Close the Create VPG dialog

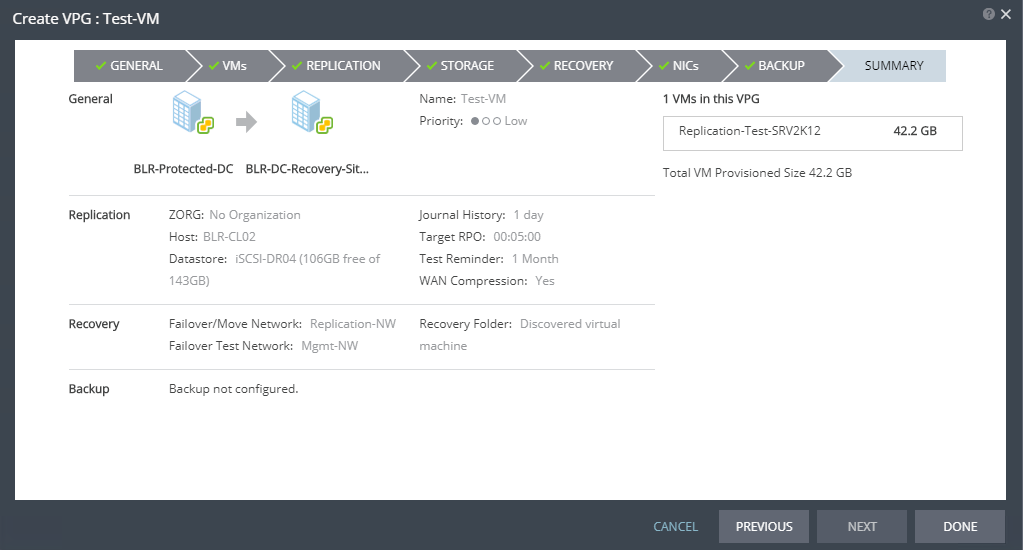click(x=1005, y=14)
